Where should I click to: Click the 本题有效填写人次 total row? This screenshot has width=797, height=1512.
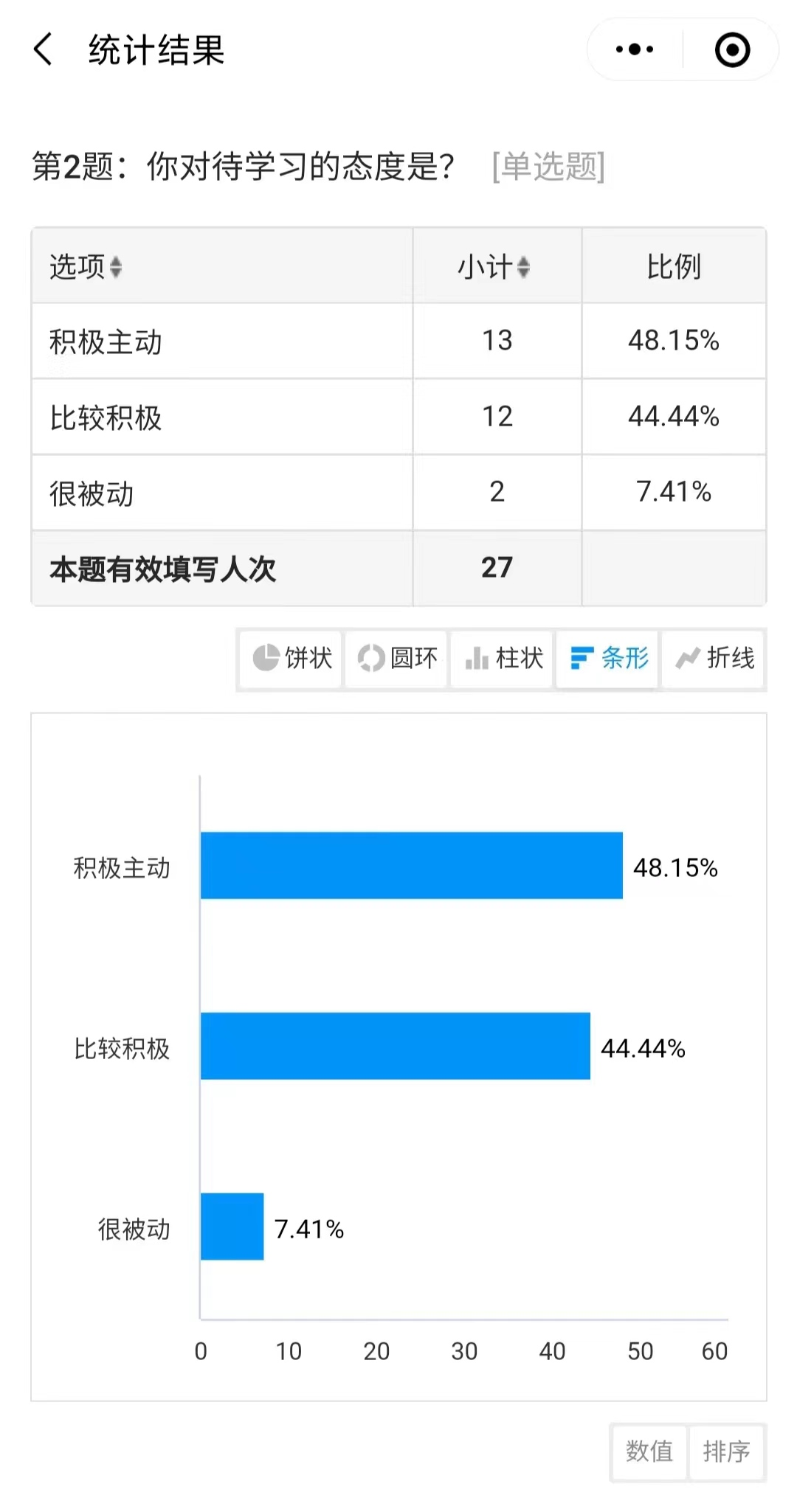[x=221, y=569]
